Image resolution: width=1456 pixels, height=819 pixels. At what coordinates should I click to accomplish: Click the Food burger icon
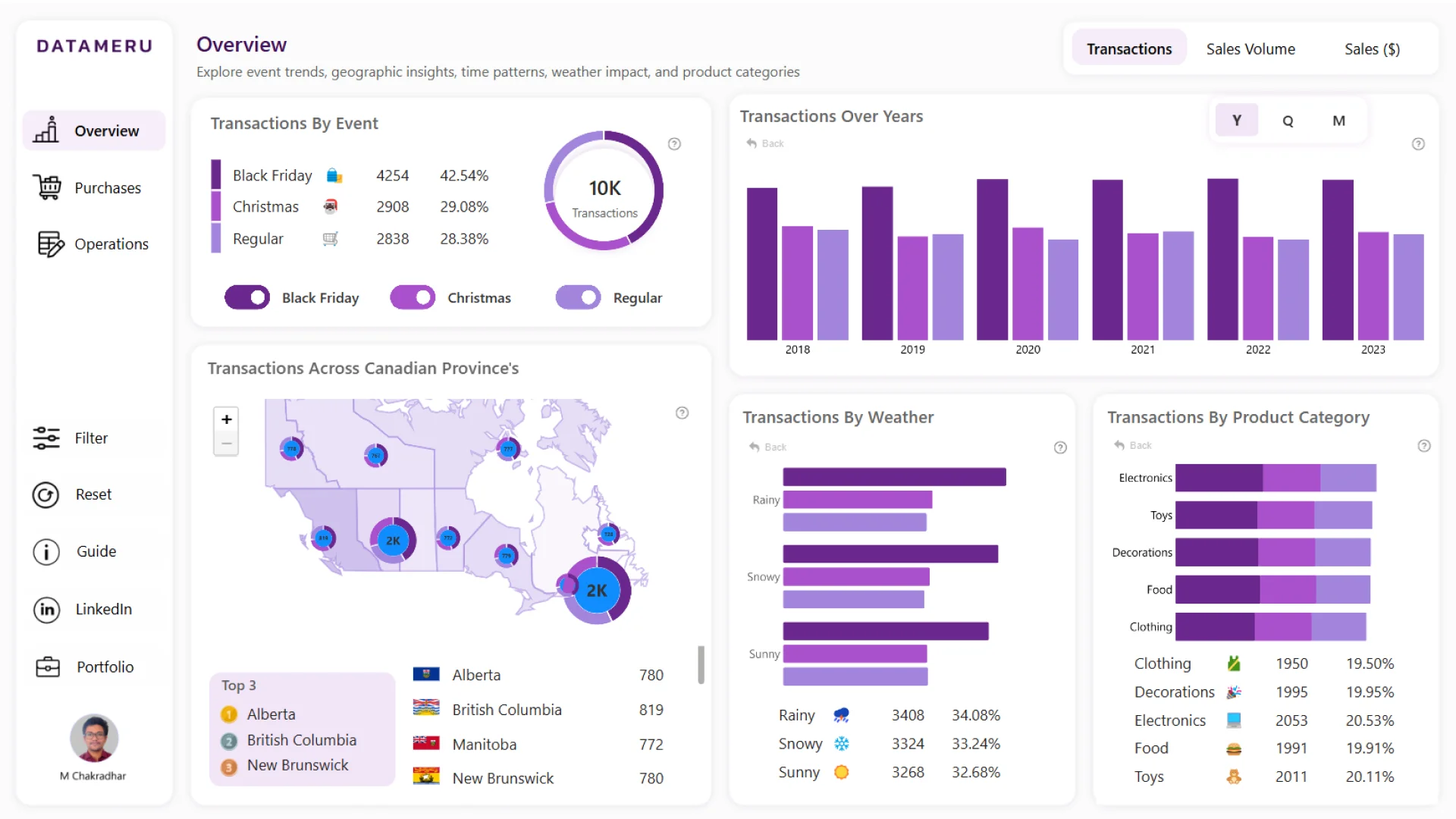(1234, 749)
